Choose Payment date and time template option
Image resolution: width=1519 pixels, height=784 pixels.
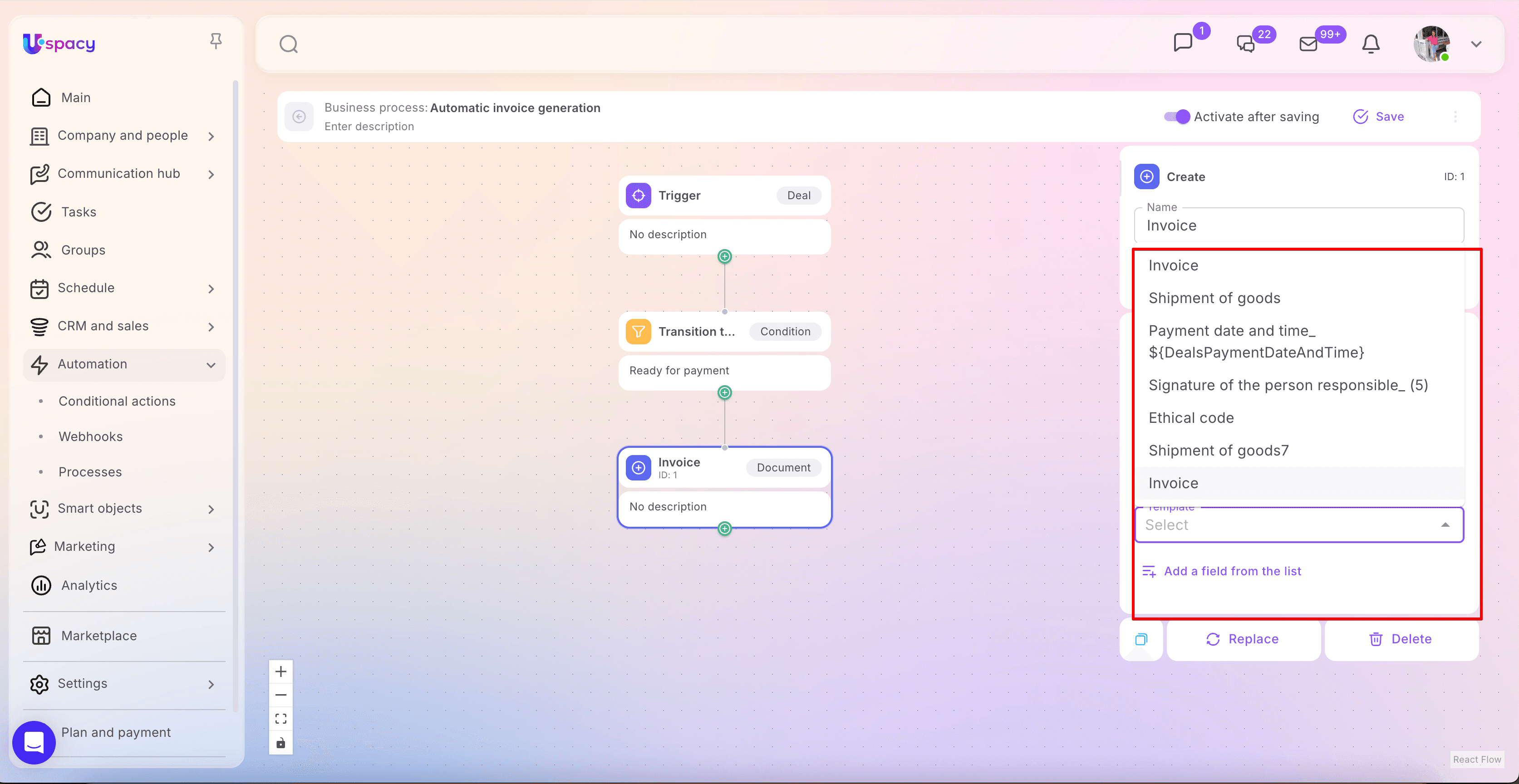coord(1300,341)
